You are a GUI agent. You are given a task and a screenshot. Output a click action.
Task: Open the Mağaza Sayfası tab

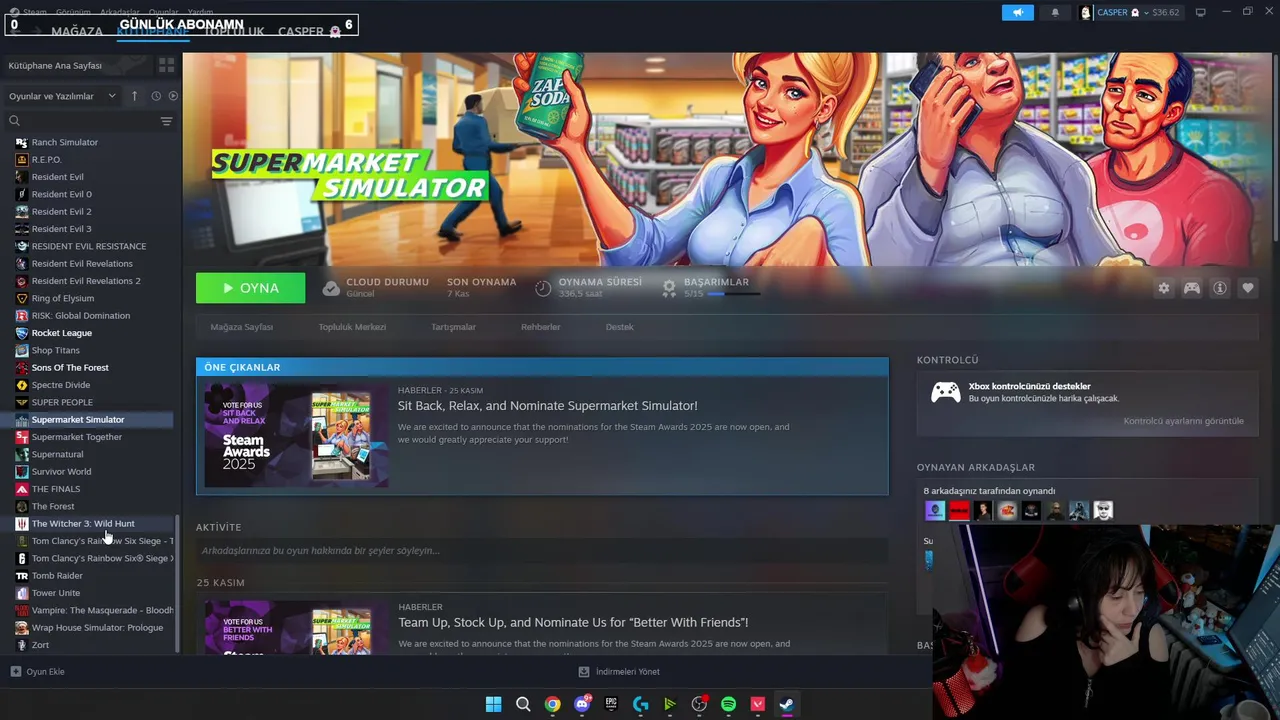pos(241,327)
